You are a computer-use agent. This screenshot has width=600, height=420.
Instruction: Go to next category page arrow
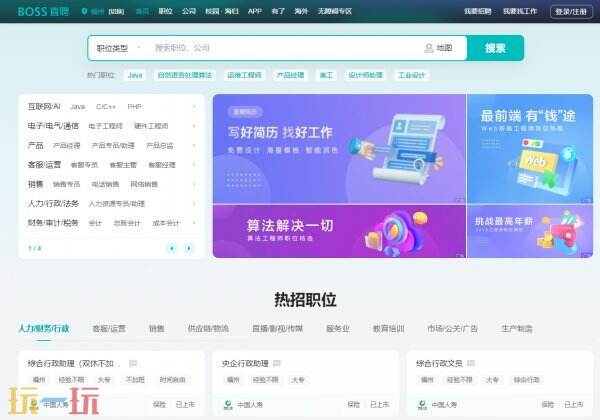point(189,248)
